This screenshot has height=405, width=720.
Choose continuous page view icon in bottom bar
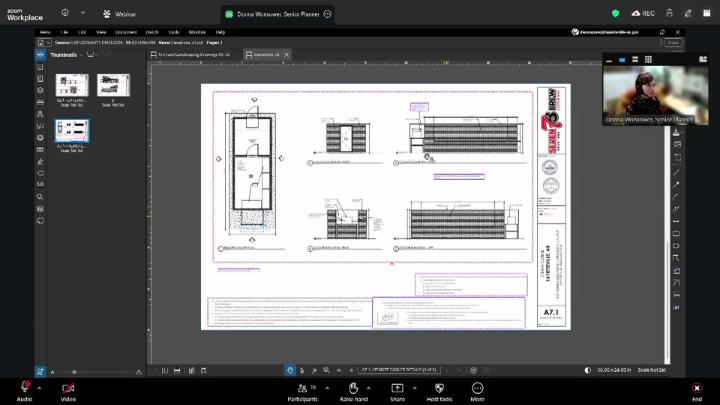coord(177,370)
